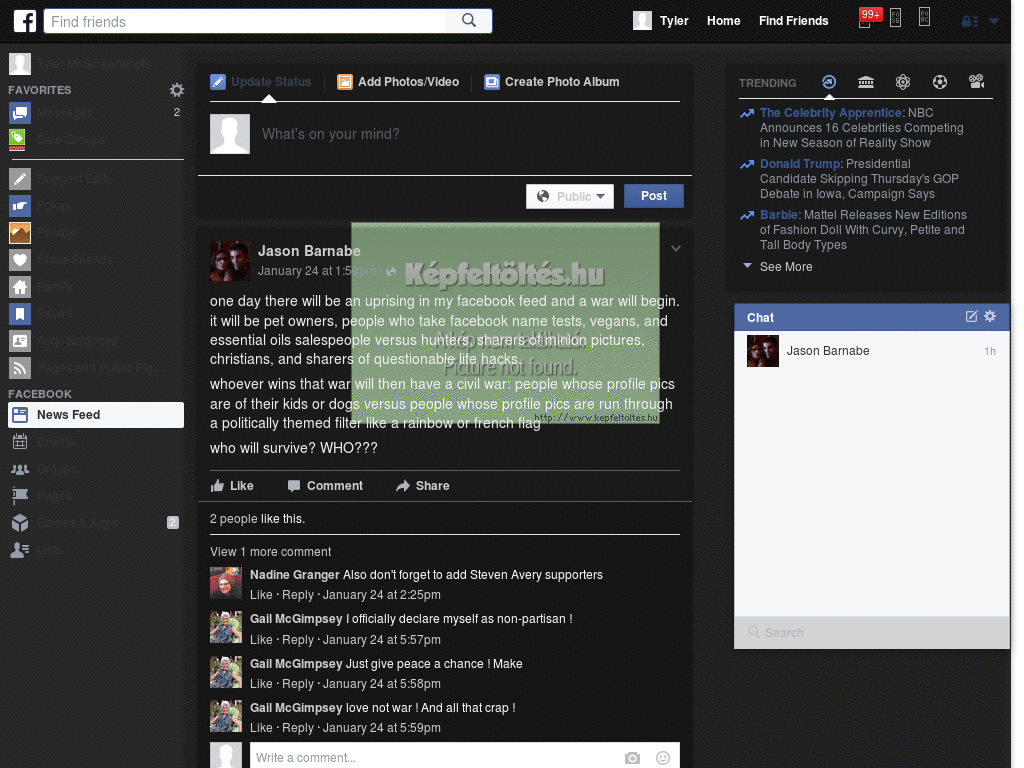The height and width of the screenshot is (768, 1024).
Task: Open the Lists icon in sidebar
Action: [20, 550]
